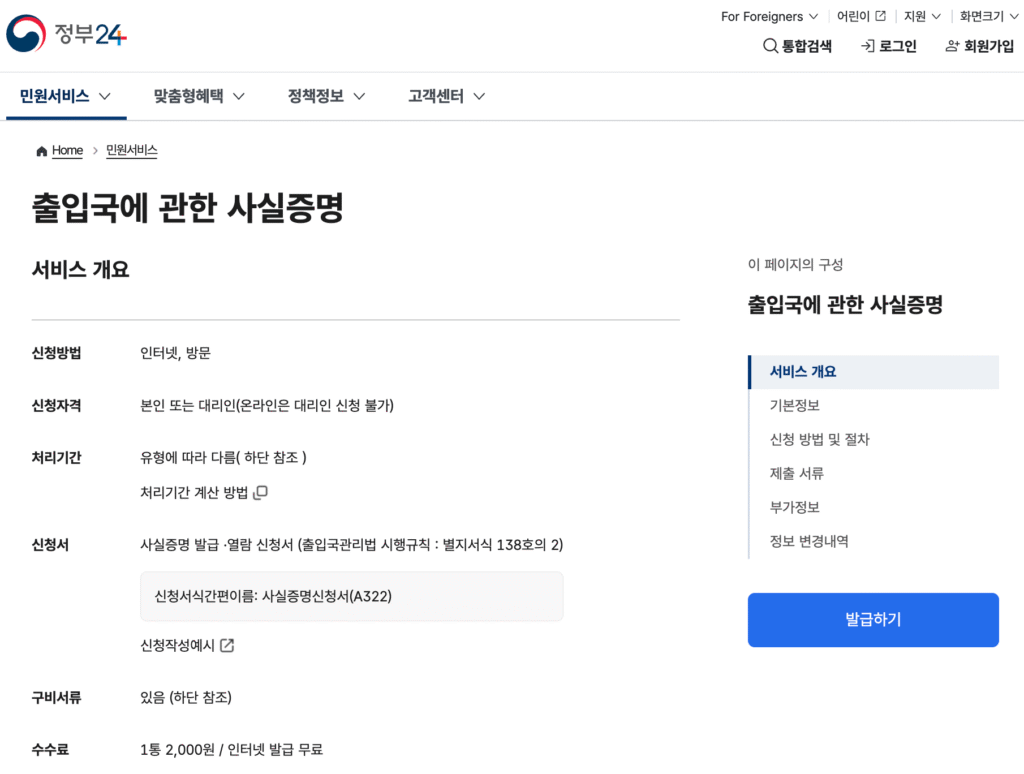Open the 정책정보 menu
Image resolution: width=1024 pixels, height=774 pixels.
(326, 96)
